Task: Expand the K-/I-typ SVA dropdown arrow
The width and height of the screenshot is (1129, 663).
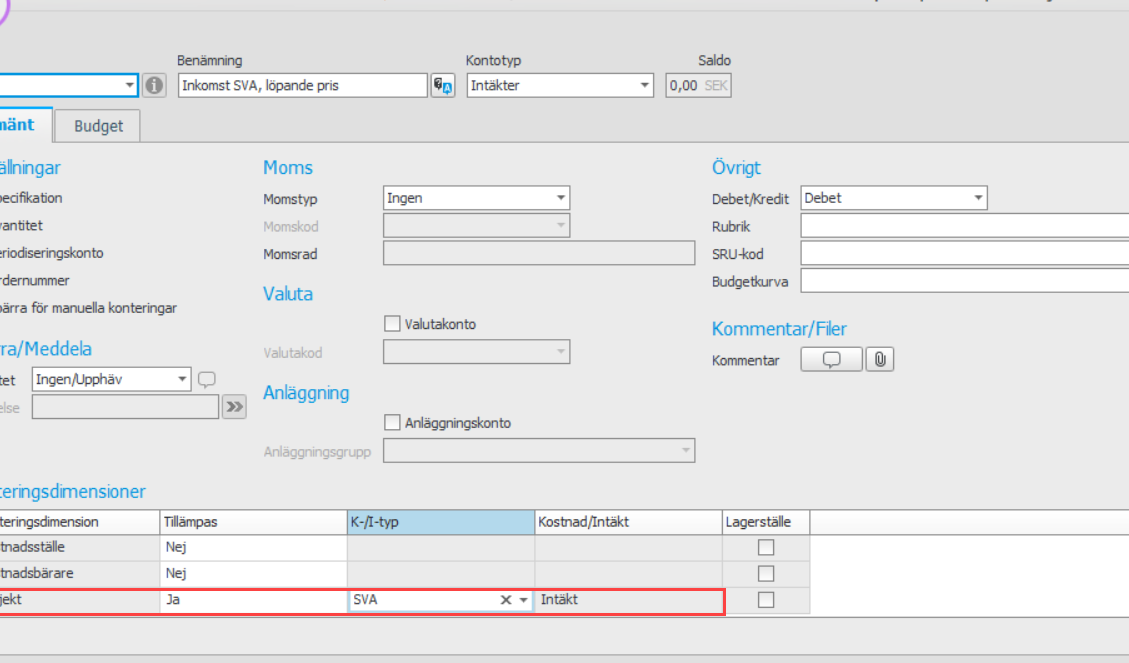Action: (523, 600)
